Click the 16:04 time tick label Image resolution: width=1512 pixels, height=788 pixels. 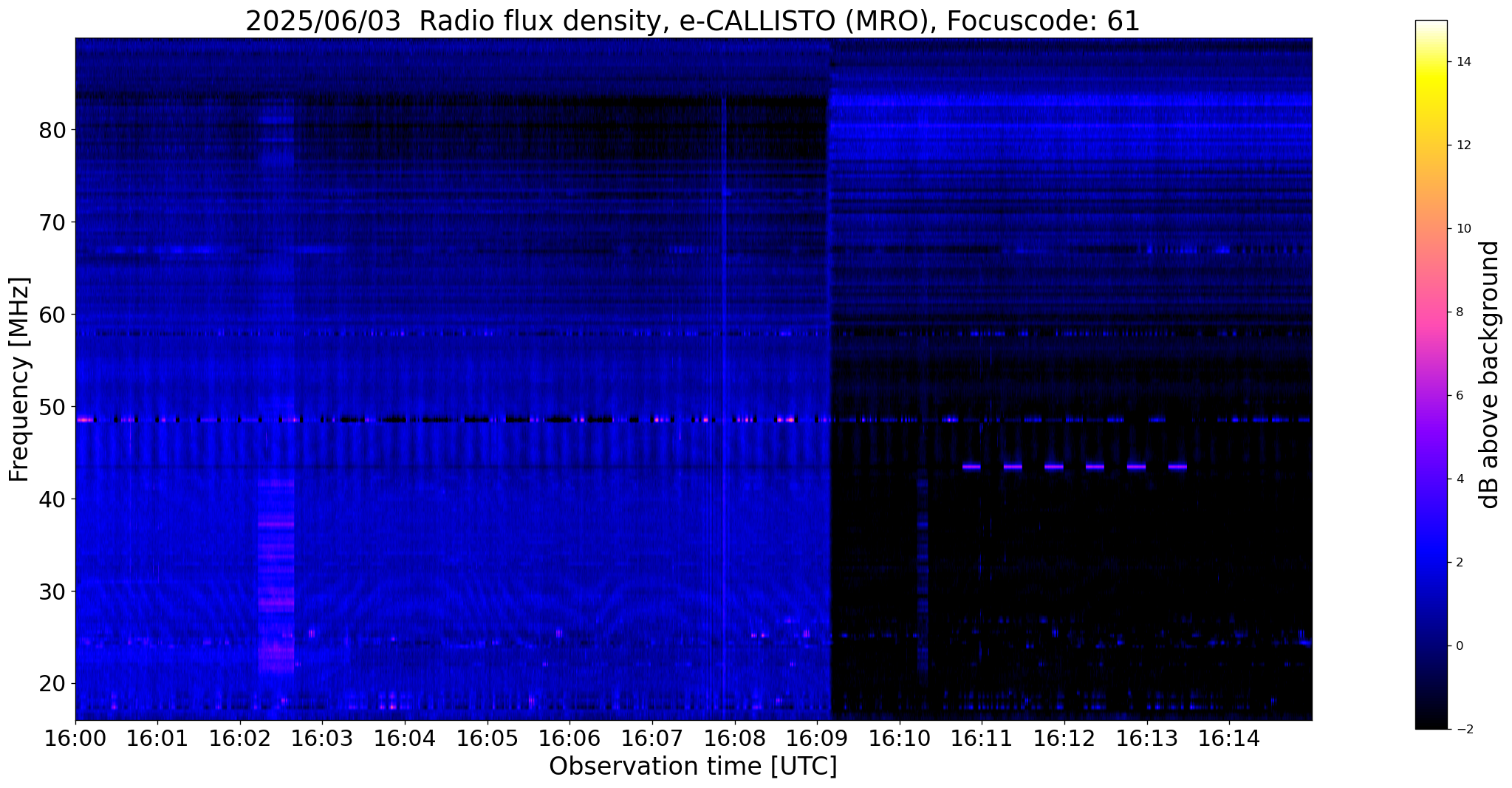click(x=405, y=738)
